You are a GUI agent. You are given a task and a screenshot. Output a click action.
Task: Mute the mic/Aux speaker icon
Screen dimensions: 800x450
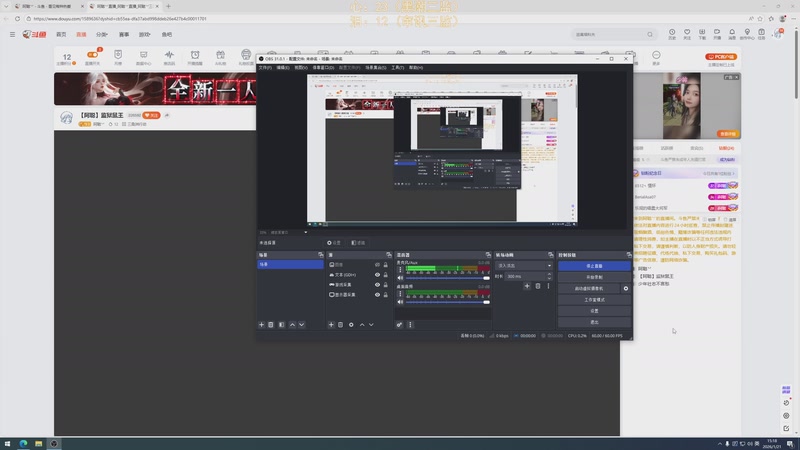pos(401,278)
